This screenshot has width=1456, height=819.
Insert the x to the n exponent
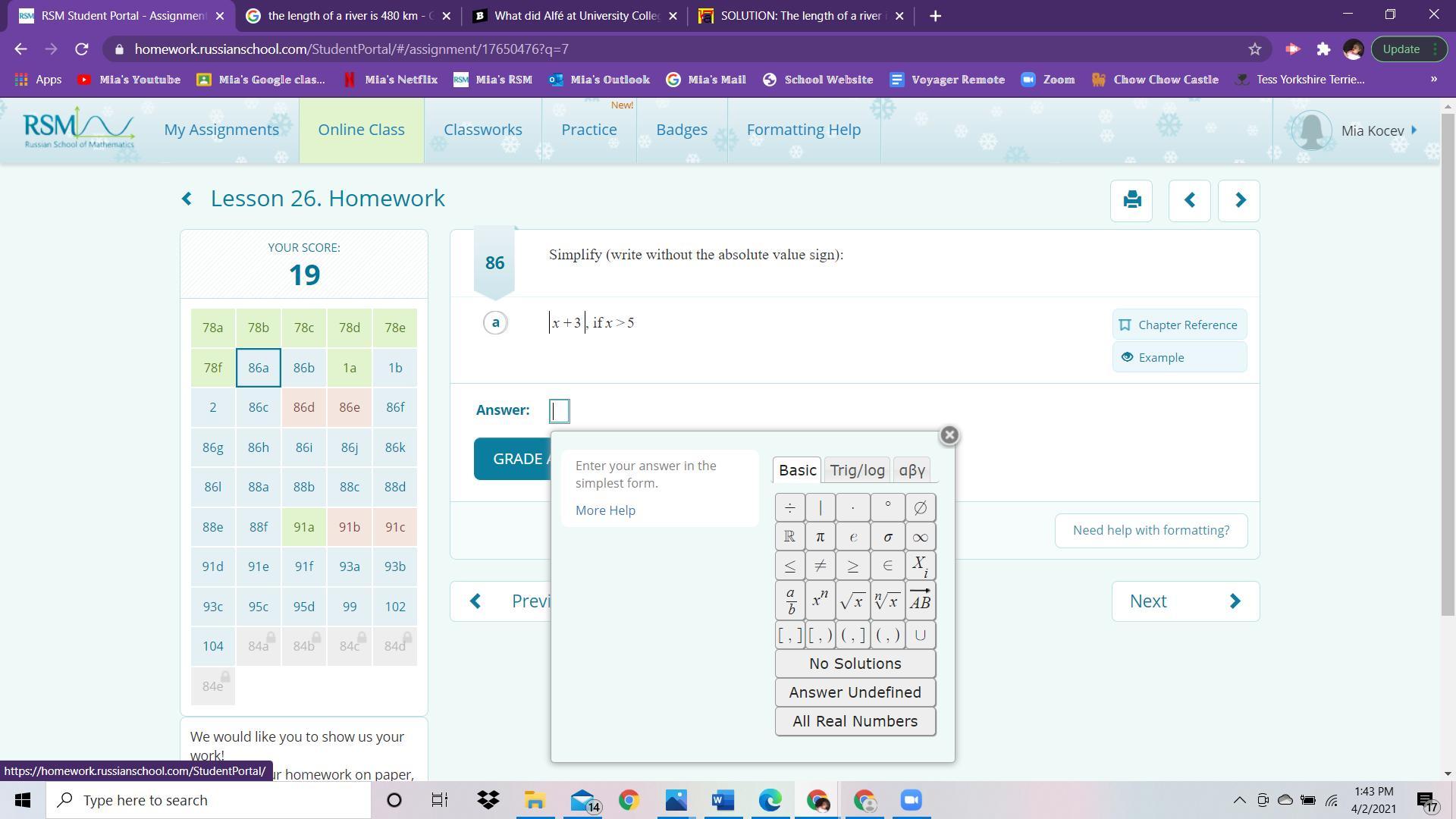coord(820,601)
